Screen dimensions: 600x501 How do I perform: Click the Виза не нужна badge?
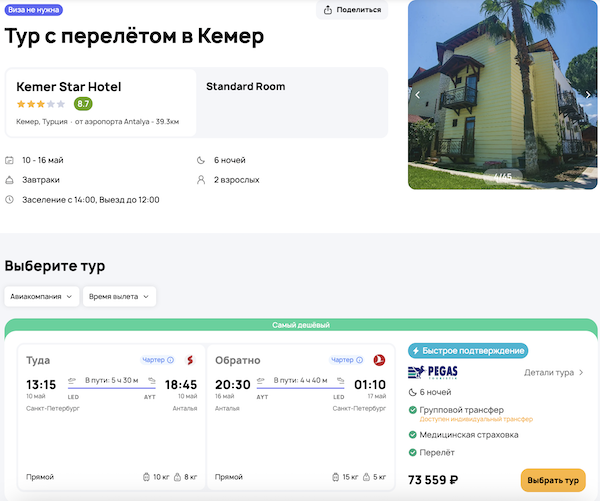[33, 9]
